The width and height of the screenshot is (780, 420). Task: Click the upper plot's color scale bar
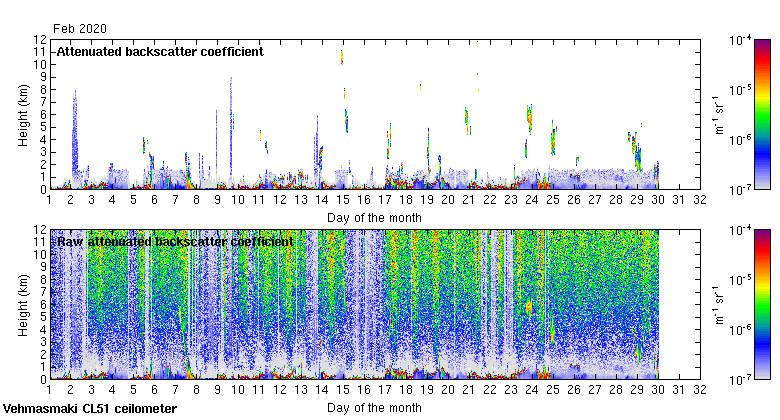tap(762, 114)
